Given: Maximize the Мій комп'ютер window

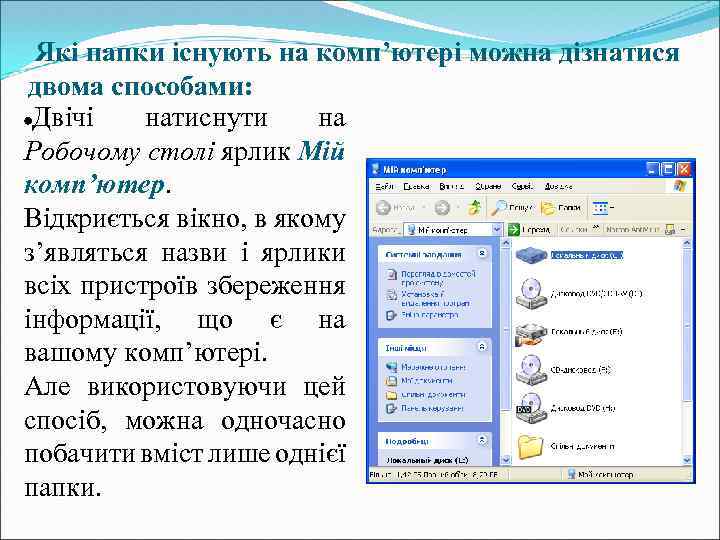Looking at the screenshot, I should pyautogui.click(x=668, y=169).
